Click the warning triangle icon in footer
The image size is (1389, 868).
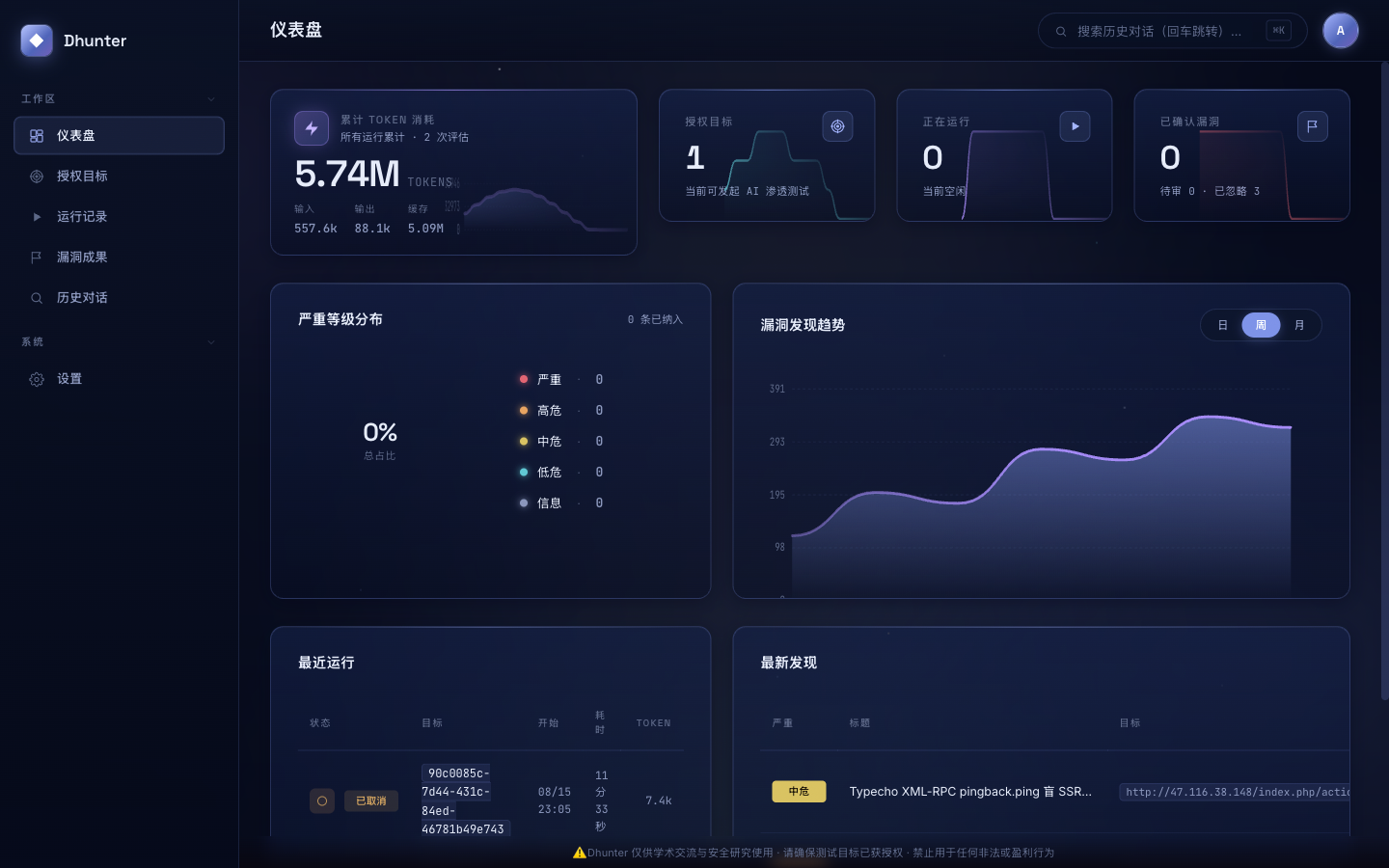point(580,853)
